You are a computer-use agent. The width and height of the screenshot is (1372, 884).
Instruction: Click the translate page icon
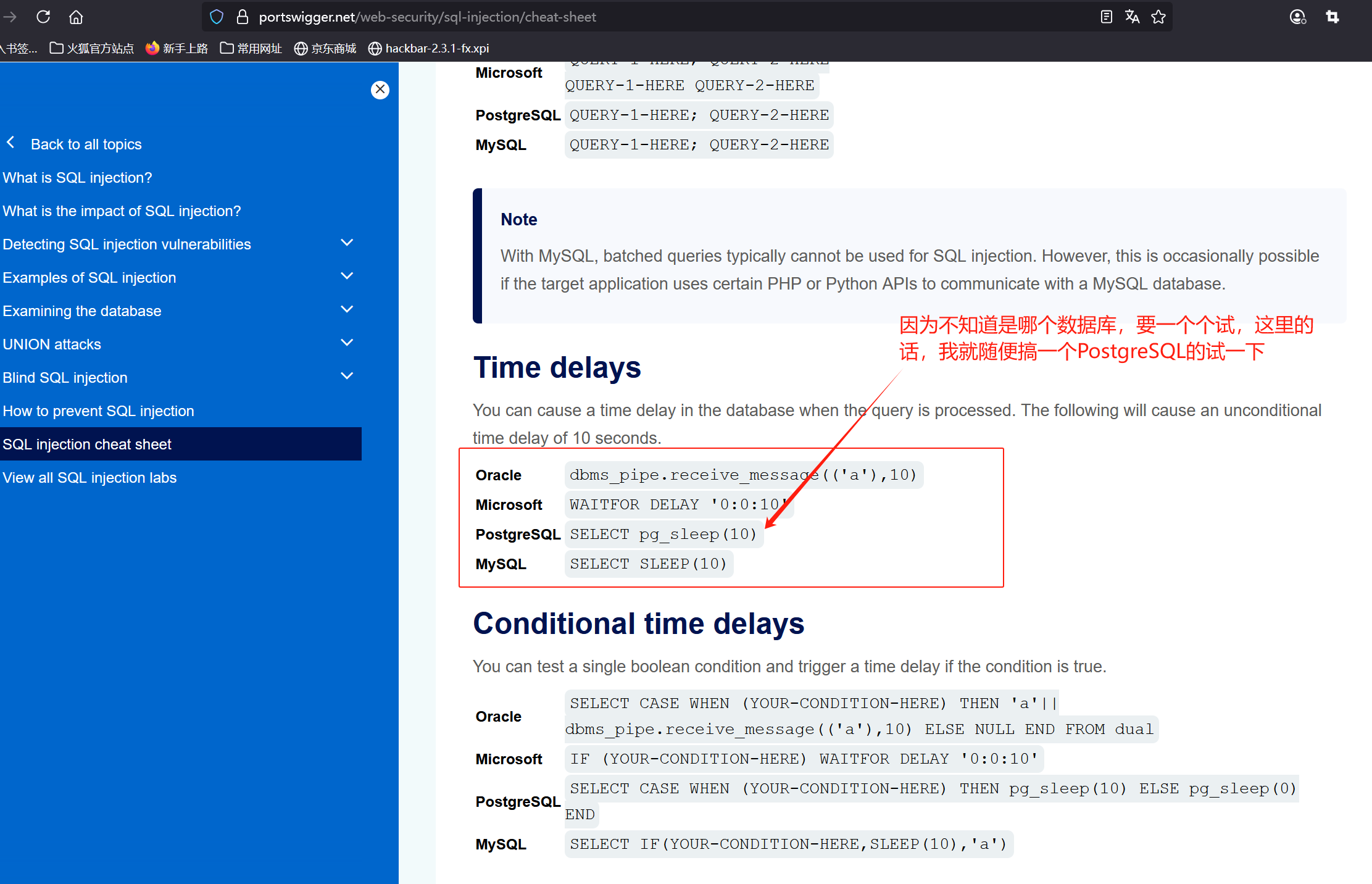1132,17
